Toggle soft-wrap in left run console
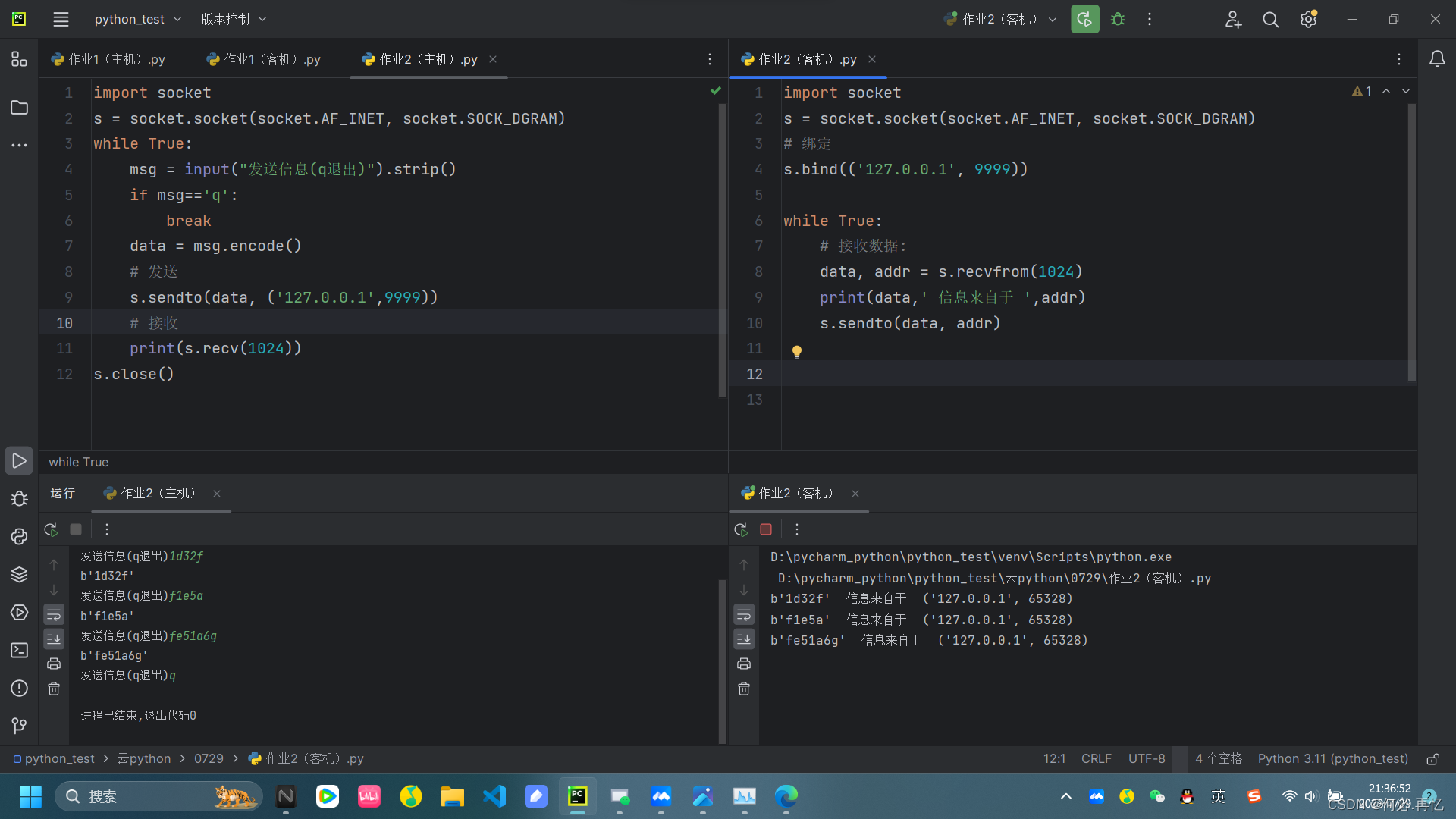Screen dimensions: 1456x819 [x=54, y=614]
